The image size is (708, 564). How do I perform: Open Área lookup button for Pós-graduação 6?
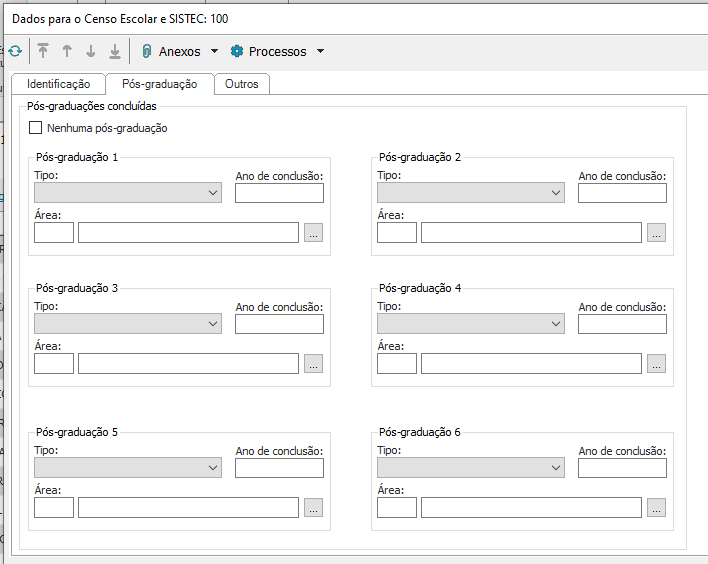pos(656,508)
